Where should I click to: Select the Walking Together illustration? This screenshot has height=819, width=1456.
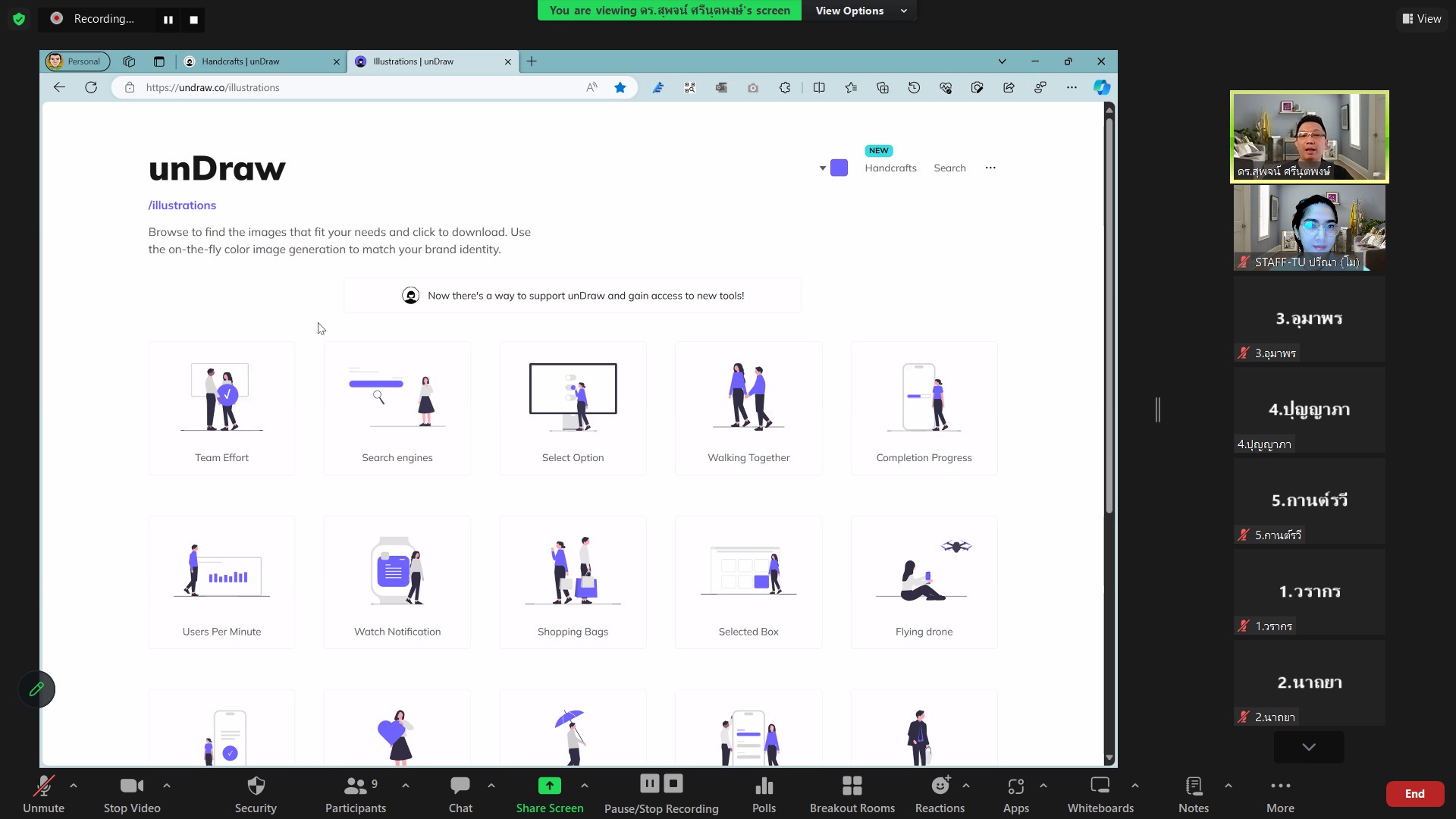(748, 408)
